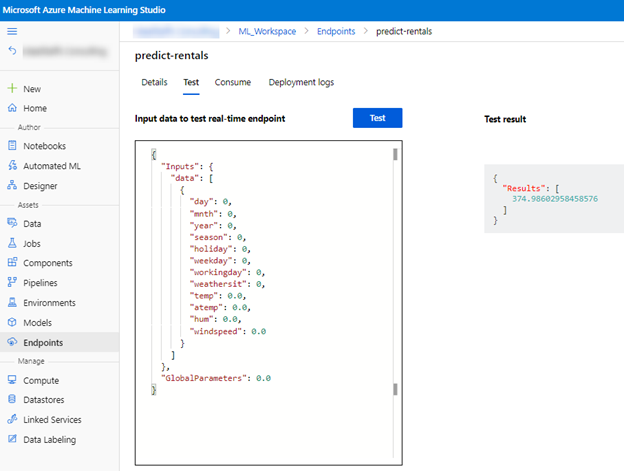Click the back arrow workspace icon
Image resolution: width=624 pixels, height=471 pixels.
tap(12, 50)
